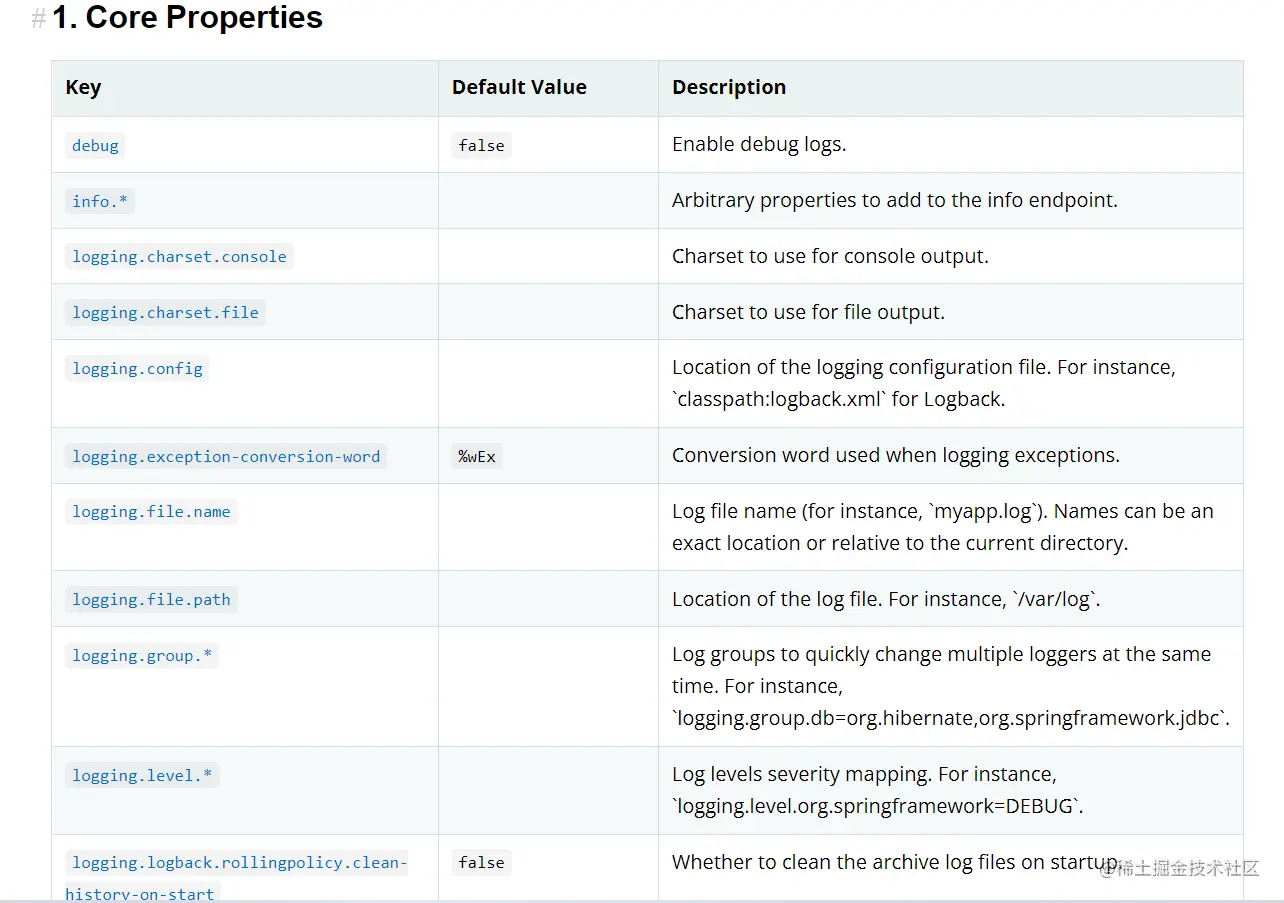Open logging.logback.rollingpolicy.clean-history-on-start link

tap(237, 878)
